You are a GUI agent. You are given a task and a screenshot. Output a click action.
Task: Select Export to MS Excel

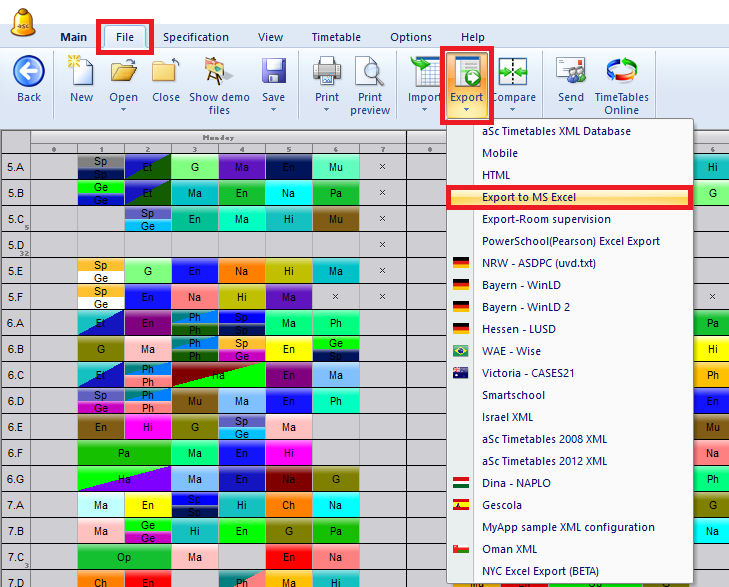(529, 198)
